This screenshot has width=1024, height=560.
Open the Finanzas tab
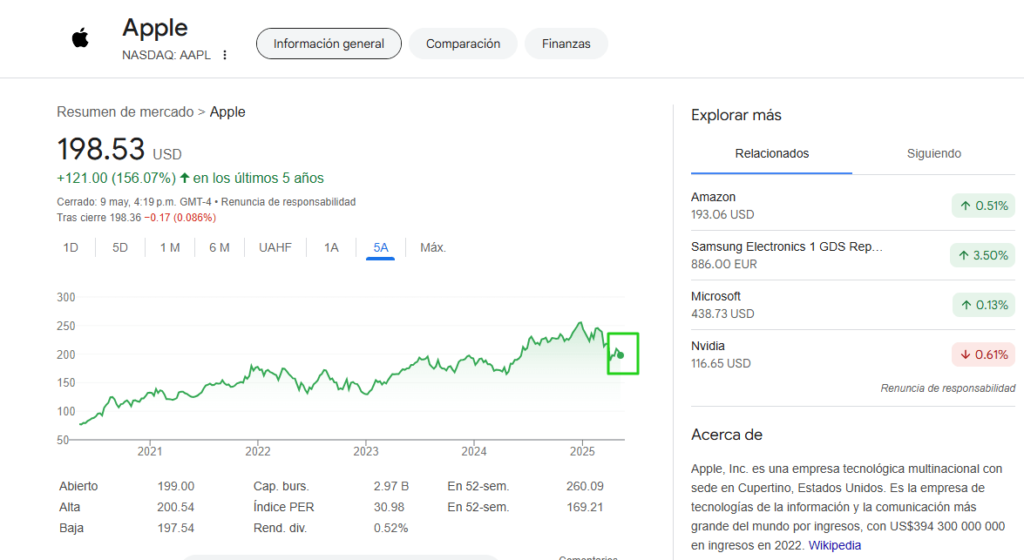point(566,44)
